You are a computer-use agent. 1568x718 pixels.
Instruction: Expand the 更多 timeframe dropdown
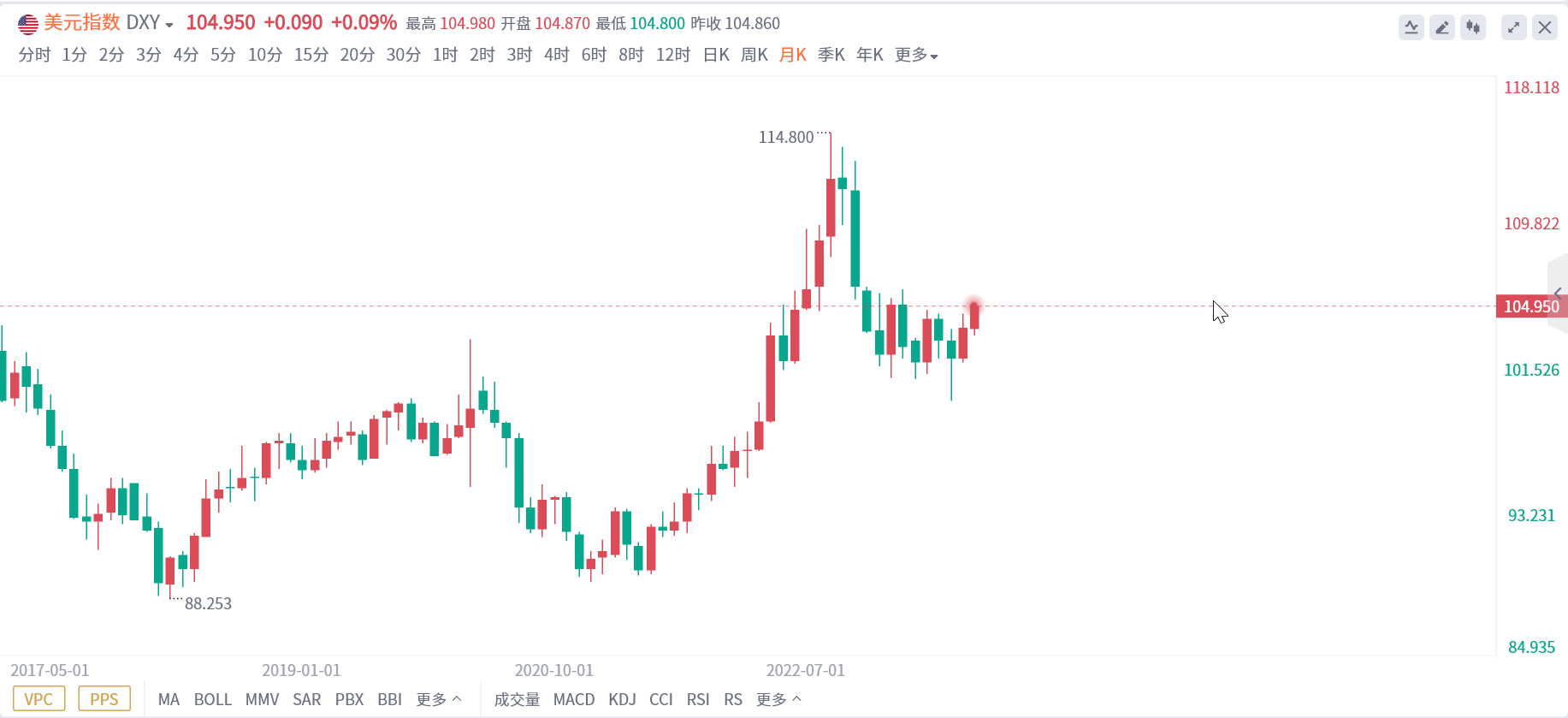pos(916,55)
